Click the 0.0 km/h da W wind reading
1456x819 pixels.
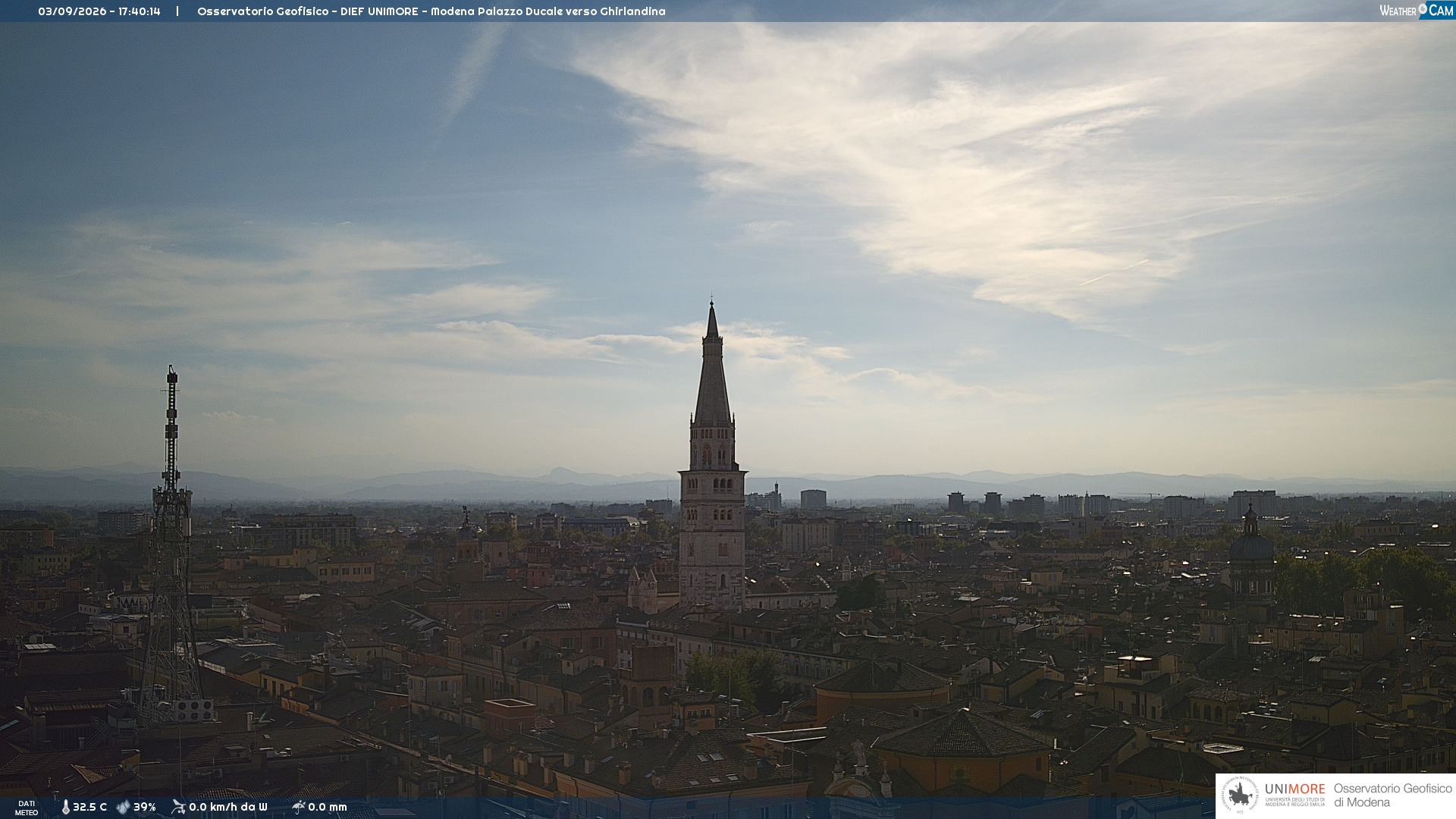pos(228,807)
